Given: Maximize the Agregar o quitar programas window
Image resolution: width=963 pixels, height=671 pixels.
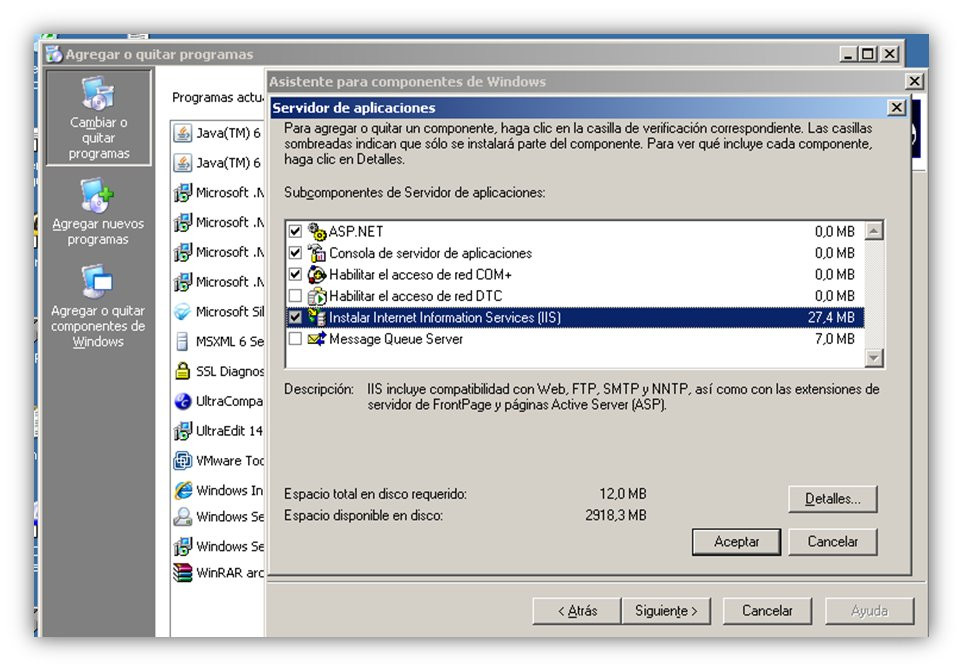Looking at the screenshot, I should (868, 54).
